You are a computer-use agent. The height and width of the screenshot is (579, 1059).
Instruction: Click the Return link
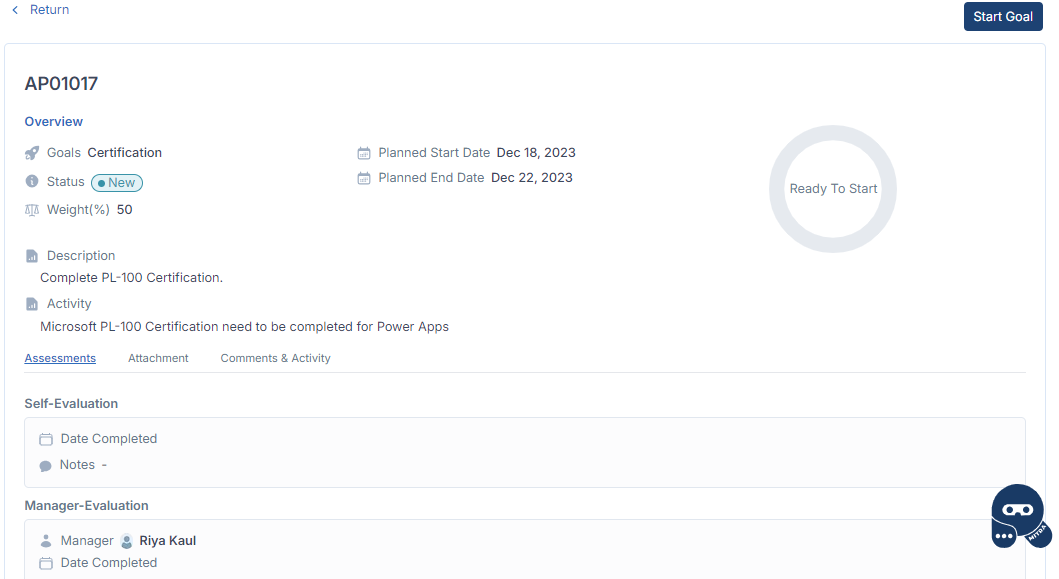[x=49, y=9]
